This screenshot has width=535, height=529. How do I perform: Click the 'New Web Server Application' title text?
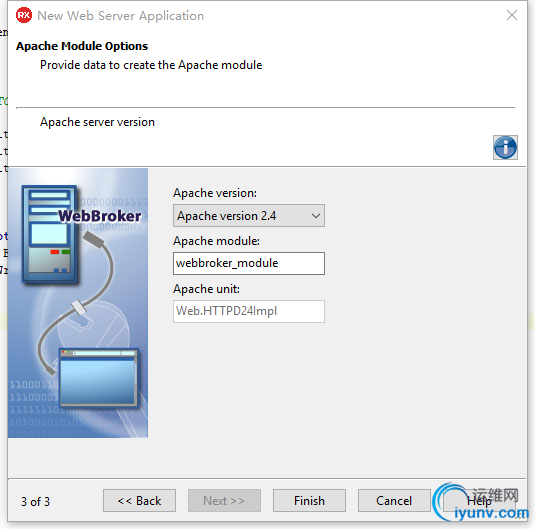(120, 16)
